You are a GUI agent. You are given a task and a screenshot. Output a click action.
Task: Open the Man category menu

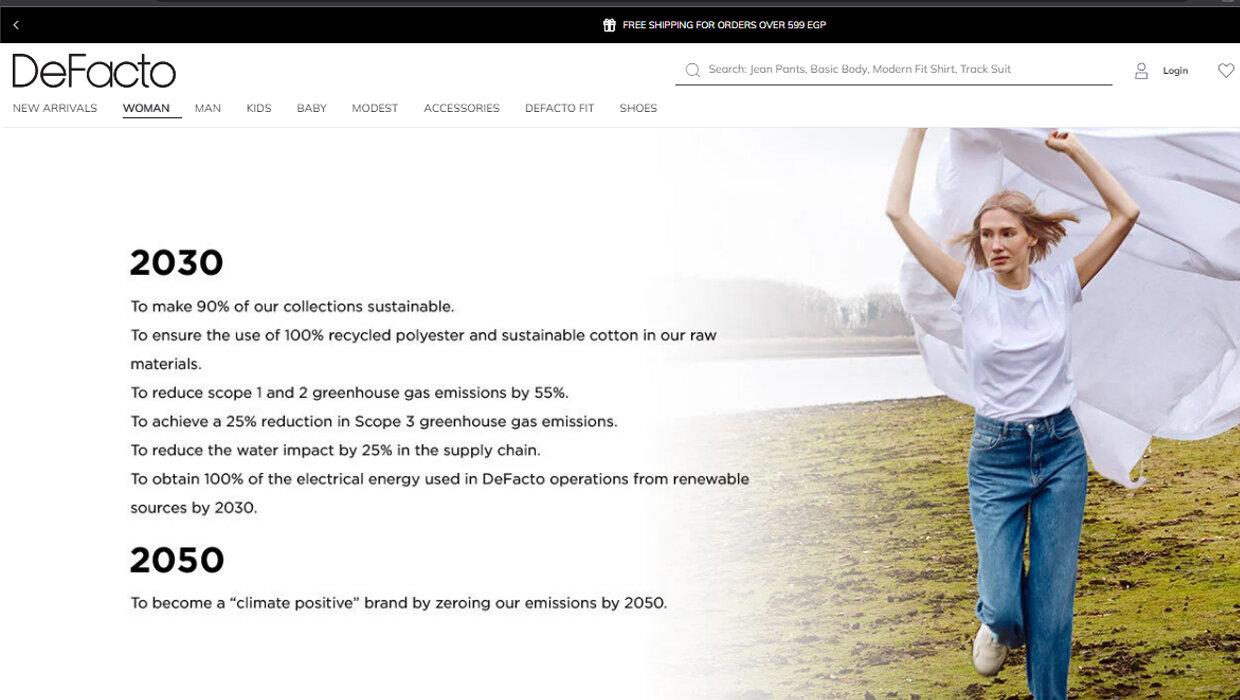coord(208,108)
